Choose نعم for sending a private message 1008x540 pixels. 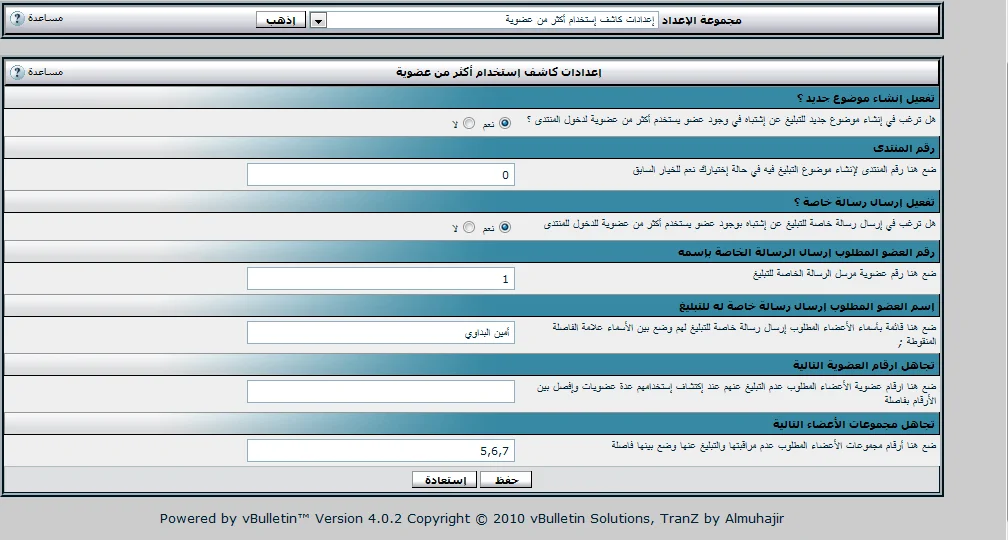(504, 227)
